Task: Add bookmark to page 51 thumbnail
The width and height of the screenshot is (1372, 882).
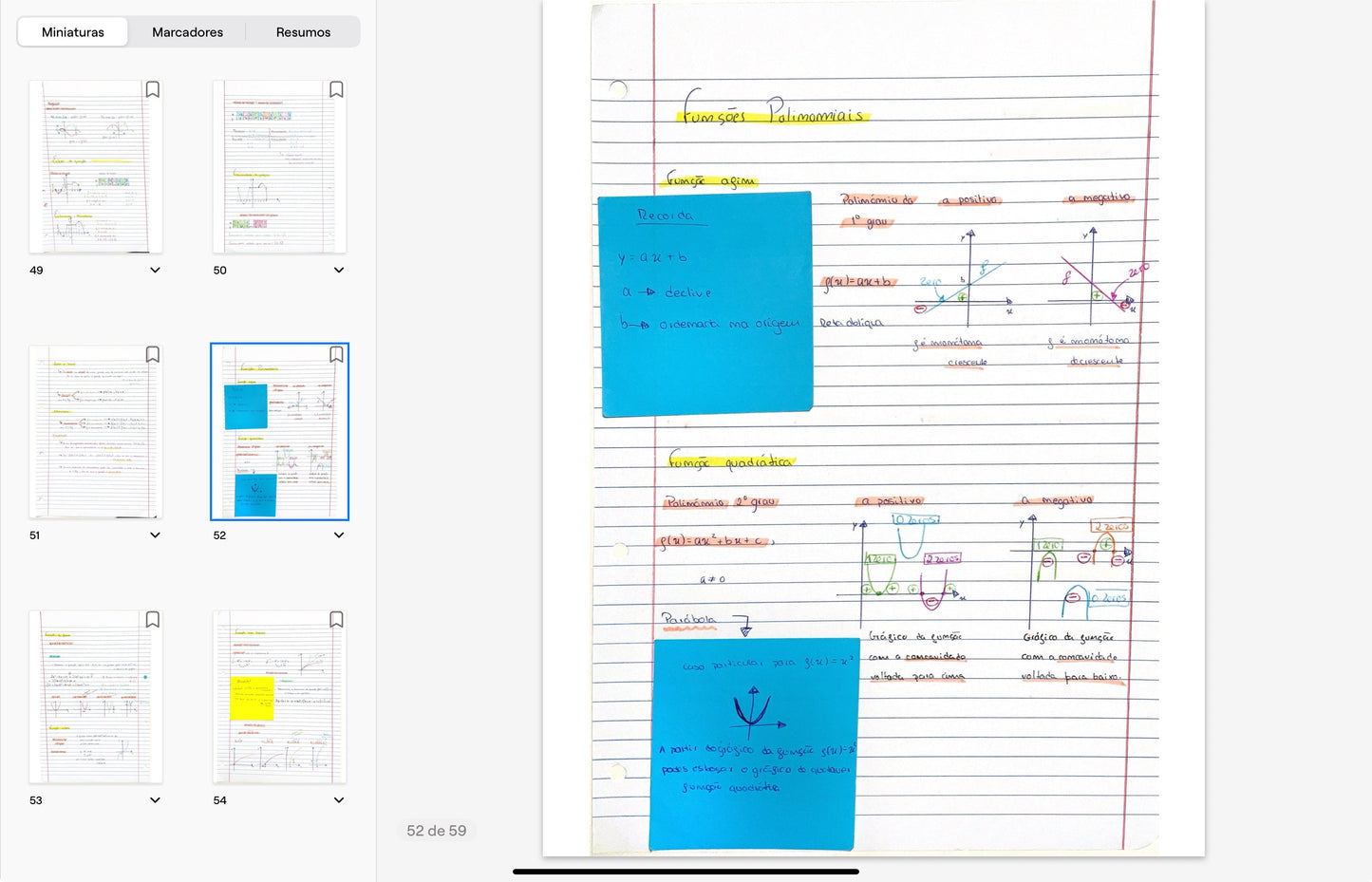Action: 152,354
